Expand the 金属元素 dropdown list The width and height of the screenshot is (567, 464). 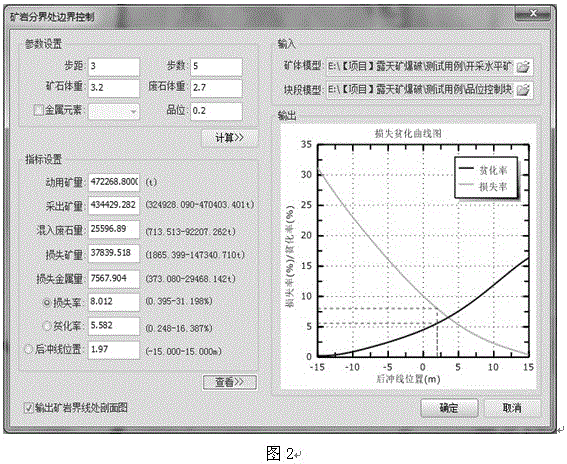pos(114,111)
